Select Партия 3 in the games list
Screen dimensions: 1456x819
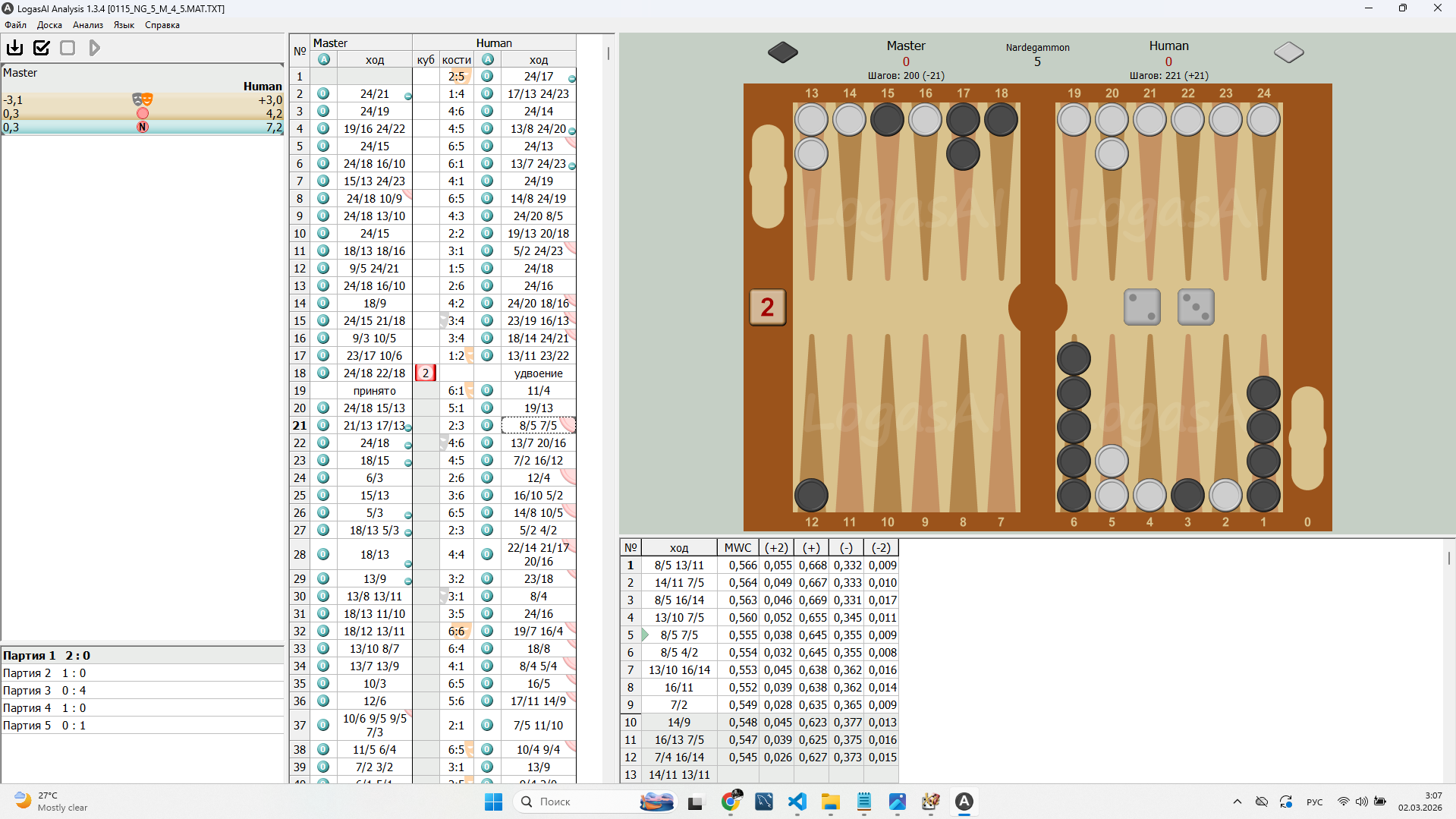tap(27, 691)
